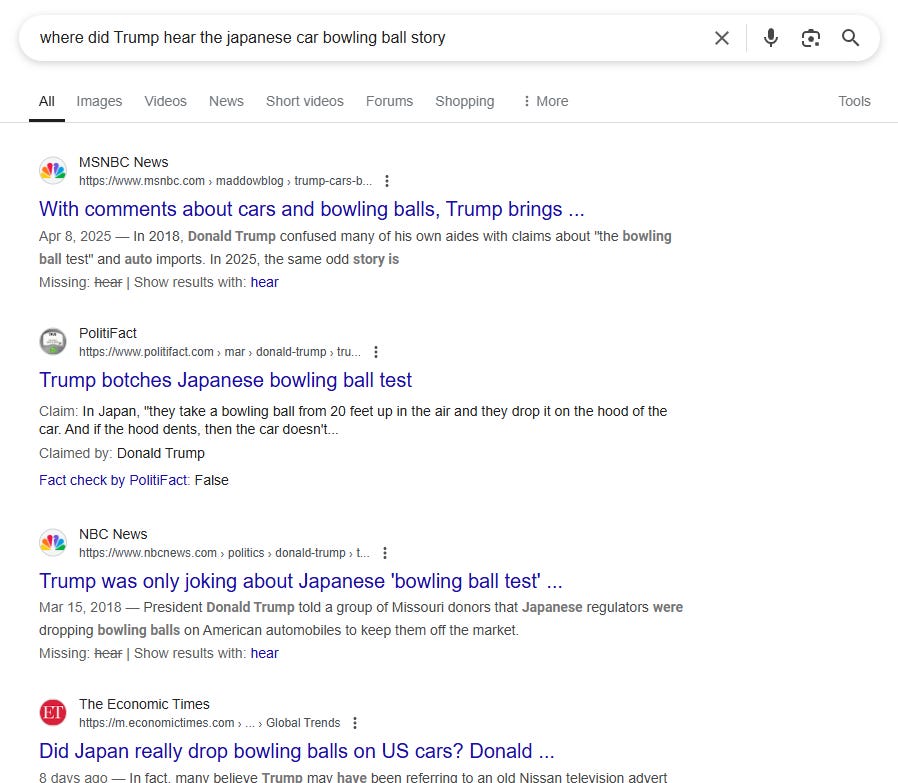
Task: Expand the More search filters menu
Action: point(545,101)
